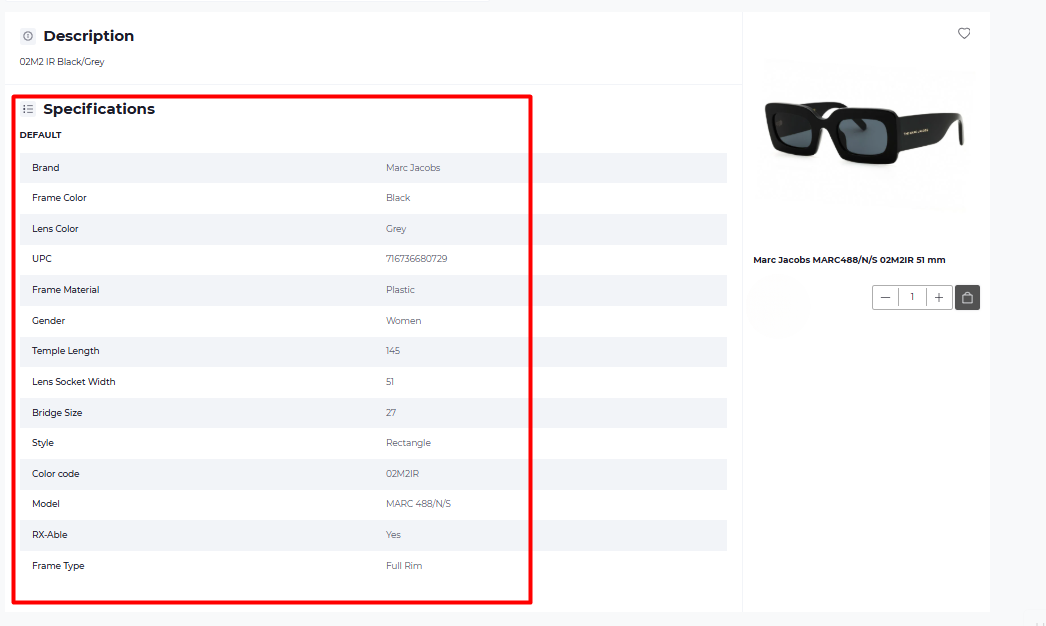Click the Temple Length row label

pyautogui.click(x=65, y=350)
